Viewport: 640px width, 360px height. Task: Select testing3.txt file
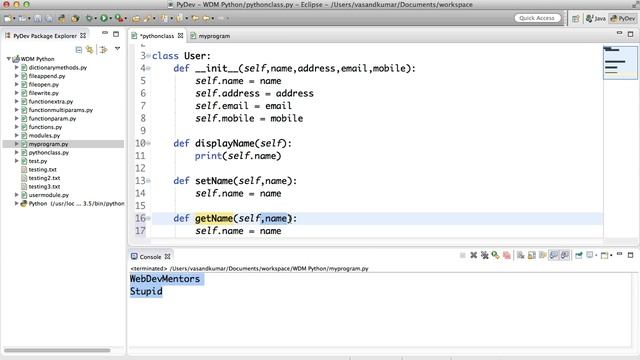pos(44,187)
